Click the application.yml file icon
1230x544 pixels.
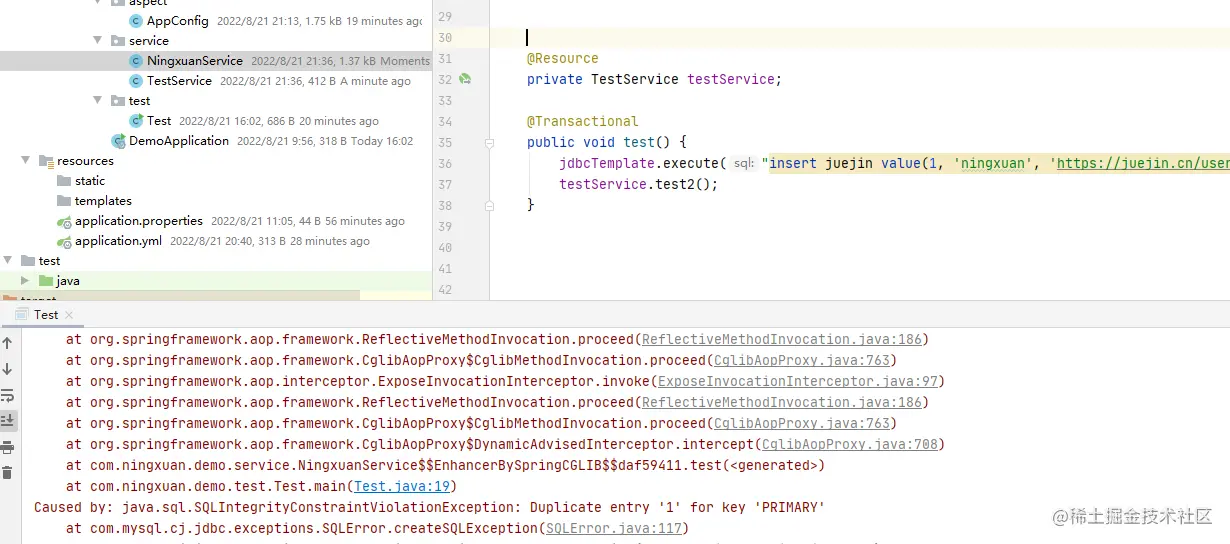(64, 240)
